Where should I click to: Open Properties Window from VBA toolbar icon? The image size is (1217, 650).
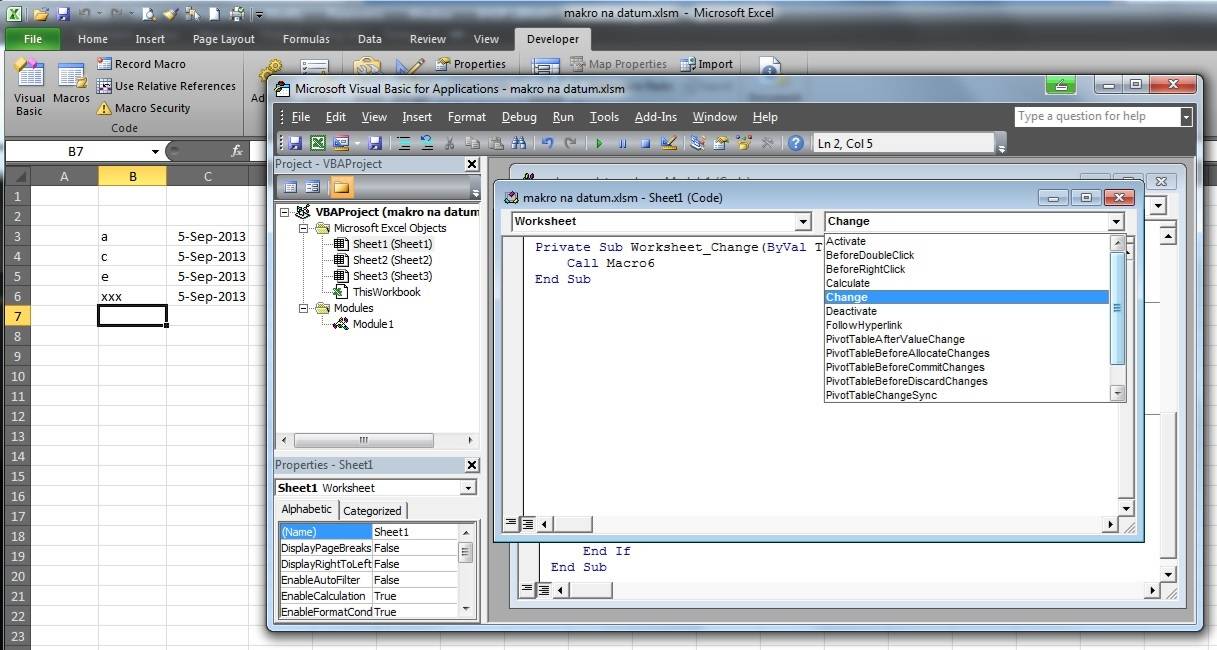click(x=719, y=143)
